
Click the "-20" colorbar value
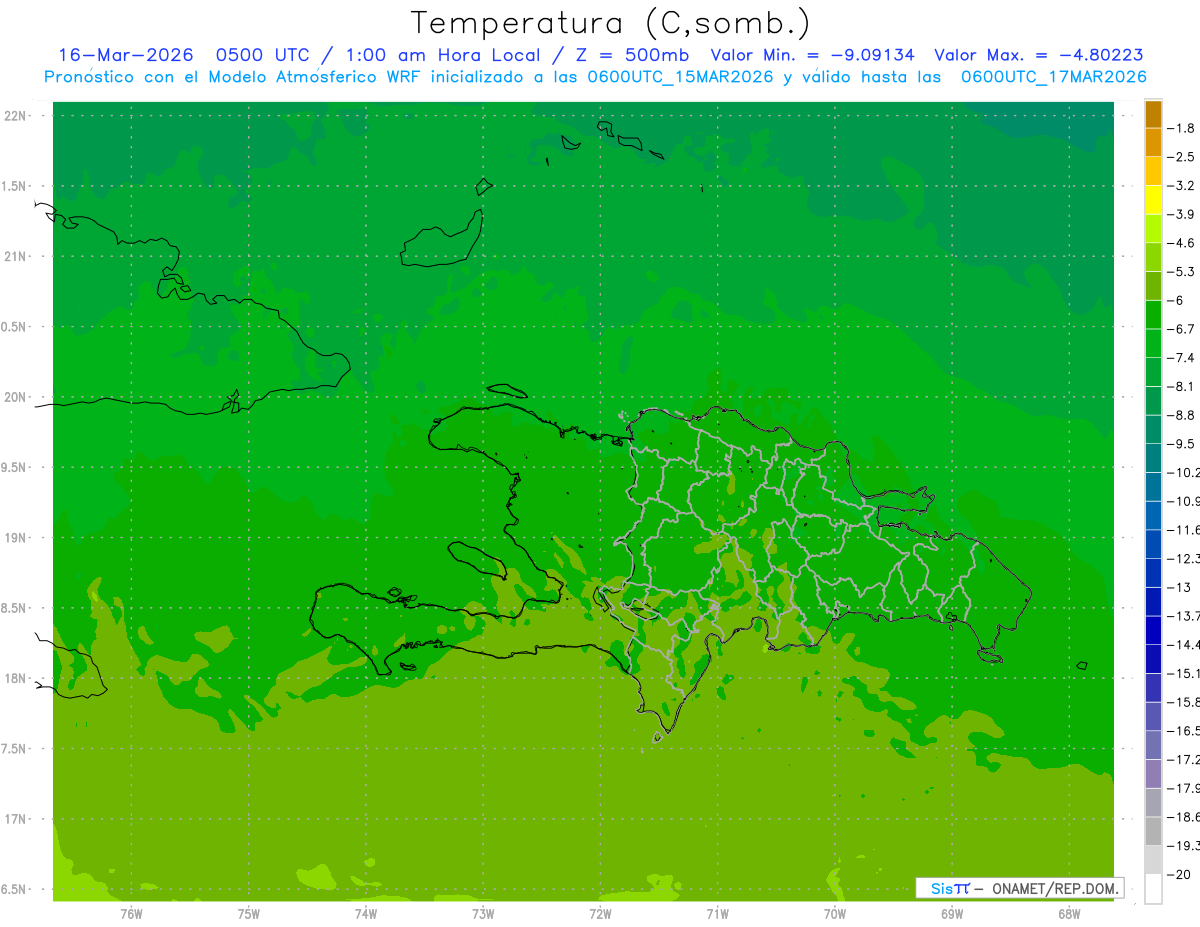pos(1178,875)
